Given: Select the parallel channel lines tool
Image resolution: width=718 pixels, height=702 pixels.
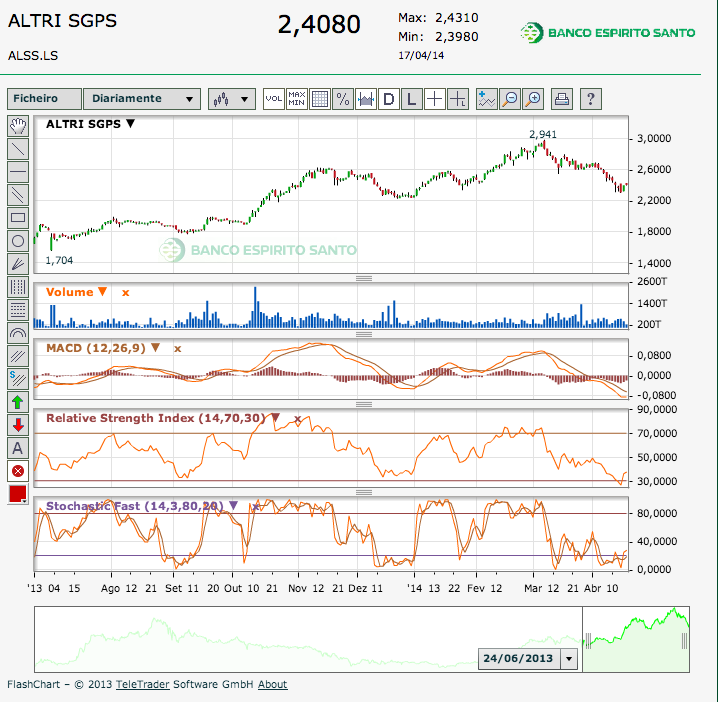Looking at the screenshot, I should (18, 195).
